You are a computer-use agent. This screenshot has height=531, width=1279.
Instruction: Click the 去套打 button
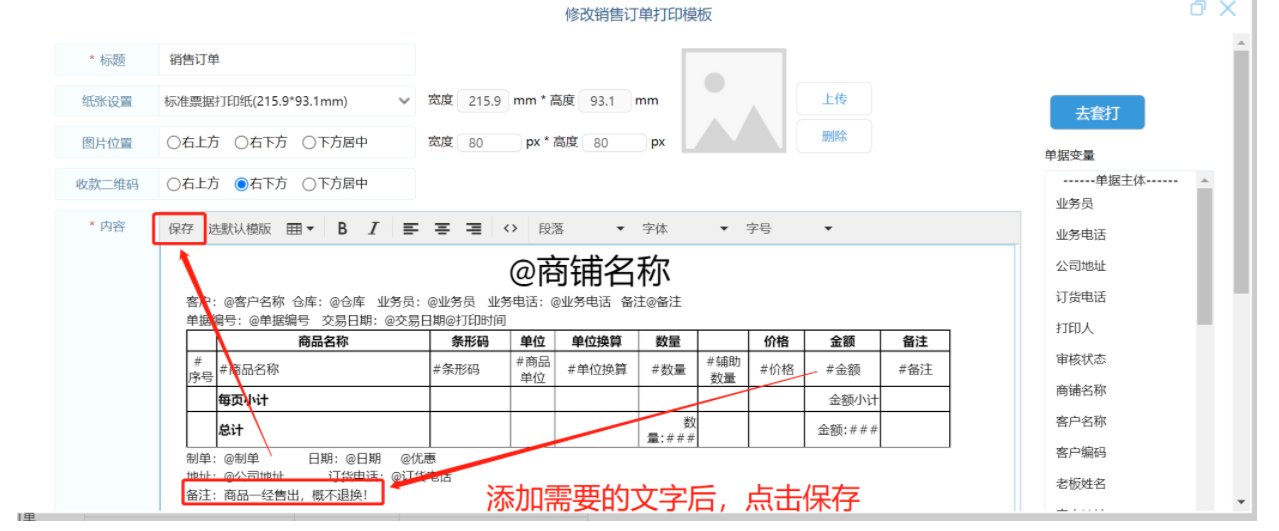(x=1097, y=113)
